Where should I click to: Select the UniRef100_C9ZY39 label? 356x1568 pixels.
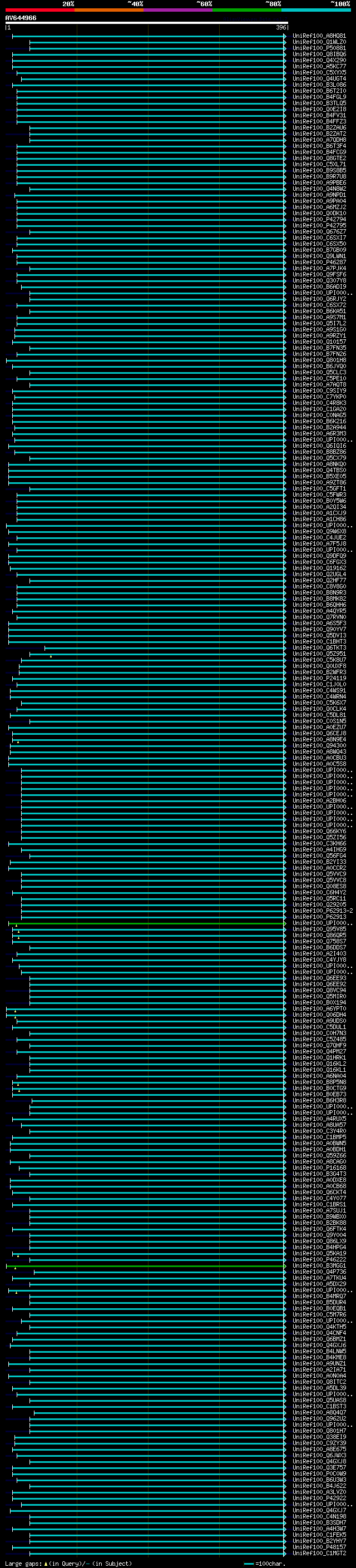pos(319,1443)
